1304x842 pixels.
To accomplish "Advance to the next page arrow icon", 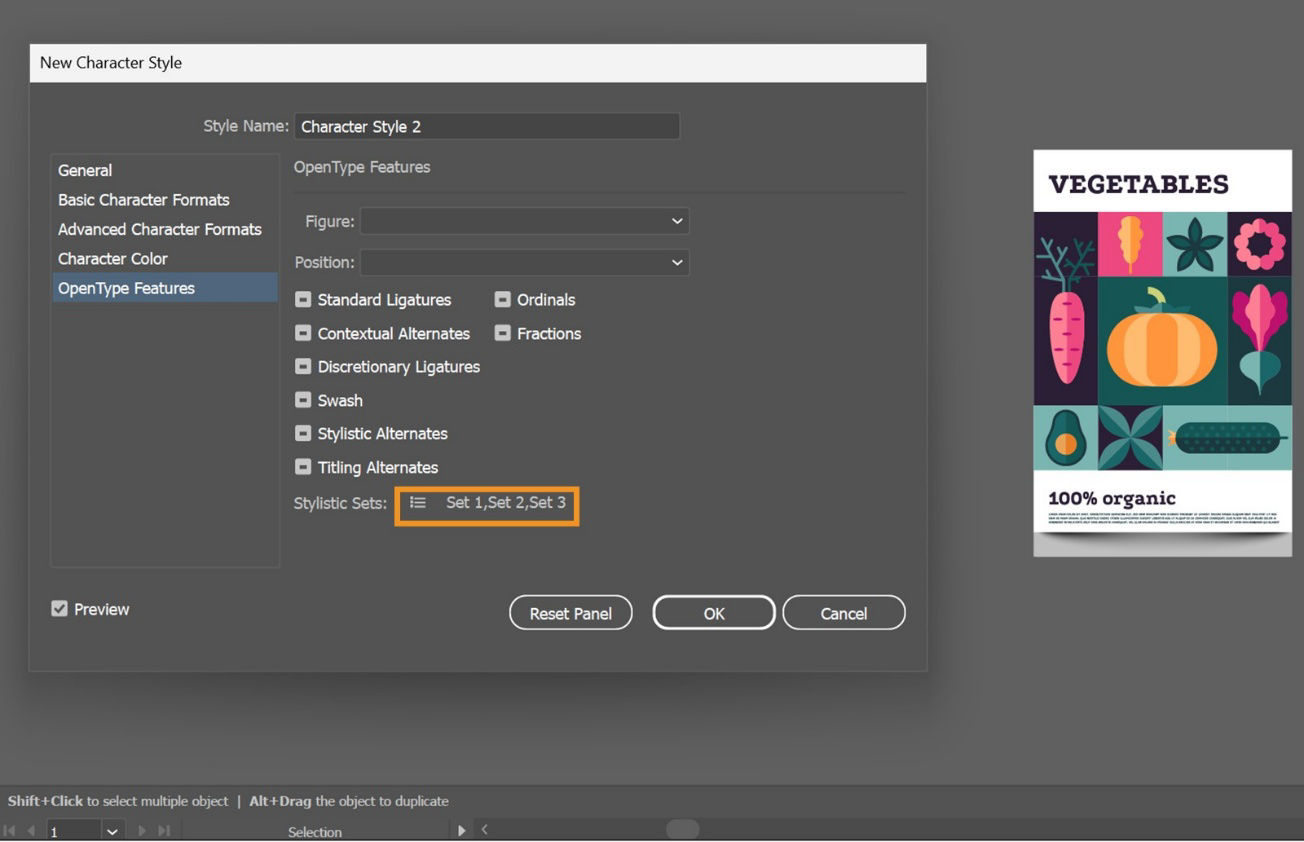I will click(x=141, y=830).
